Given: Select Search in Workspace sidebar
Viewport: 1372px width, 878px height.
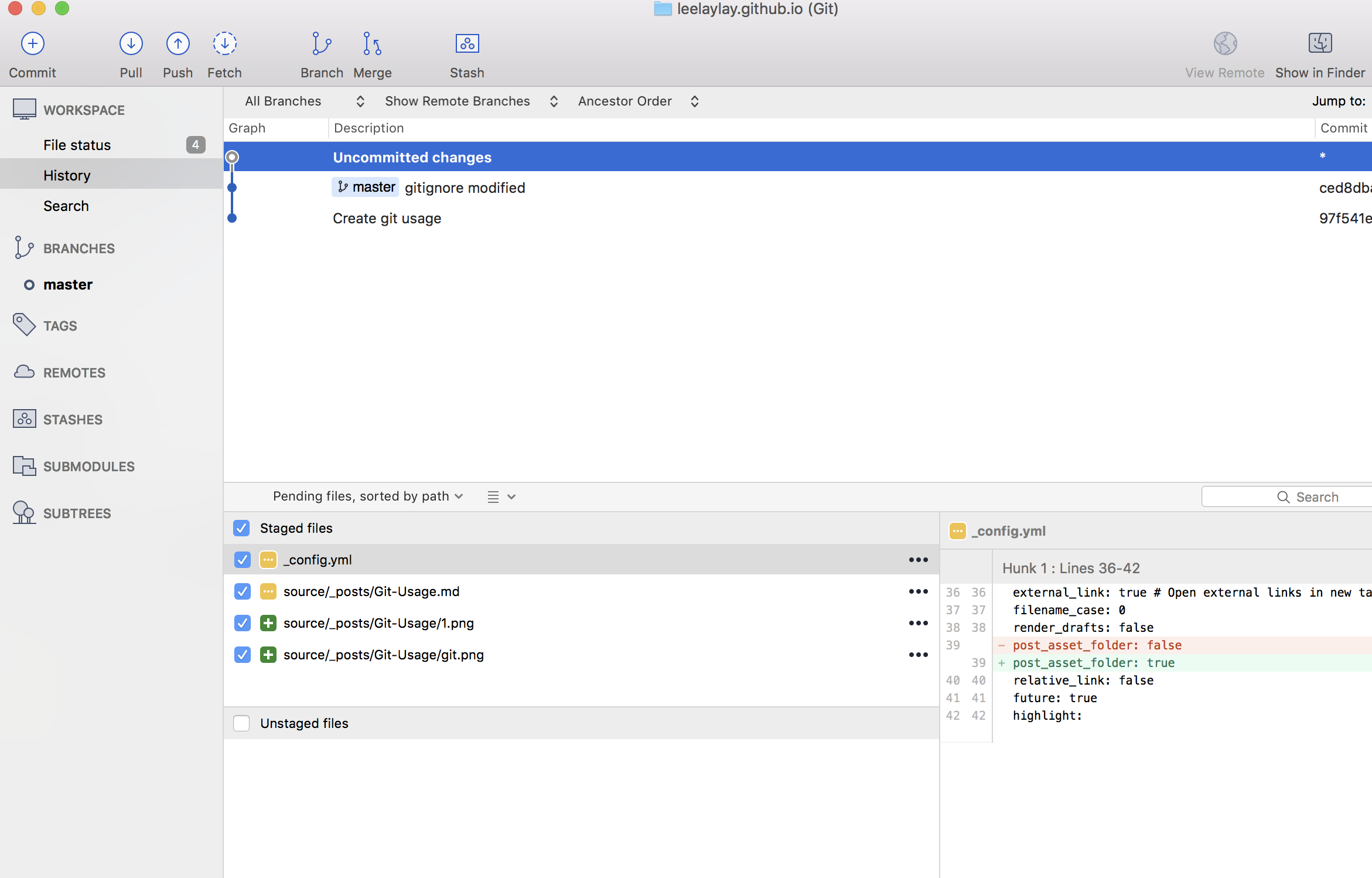Looking at the screenshot, I should (x=66, y=206).
